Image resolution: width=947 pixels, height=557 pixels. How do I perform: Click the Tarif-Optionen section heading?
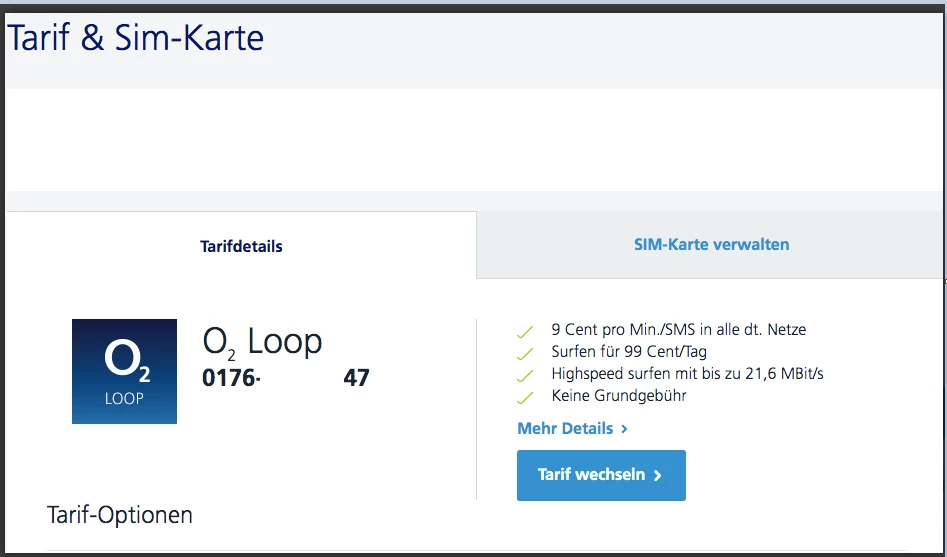120,516
